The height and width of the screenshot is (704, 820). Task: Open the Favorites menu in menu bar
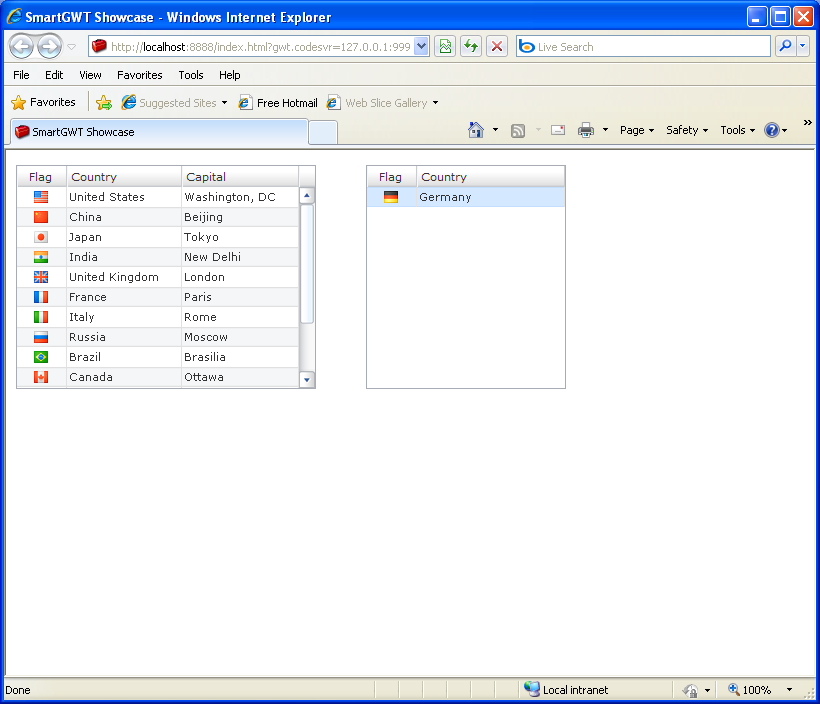tap(140, 75)
